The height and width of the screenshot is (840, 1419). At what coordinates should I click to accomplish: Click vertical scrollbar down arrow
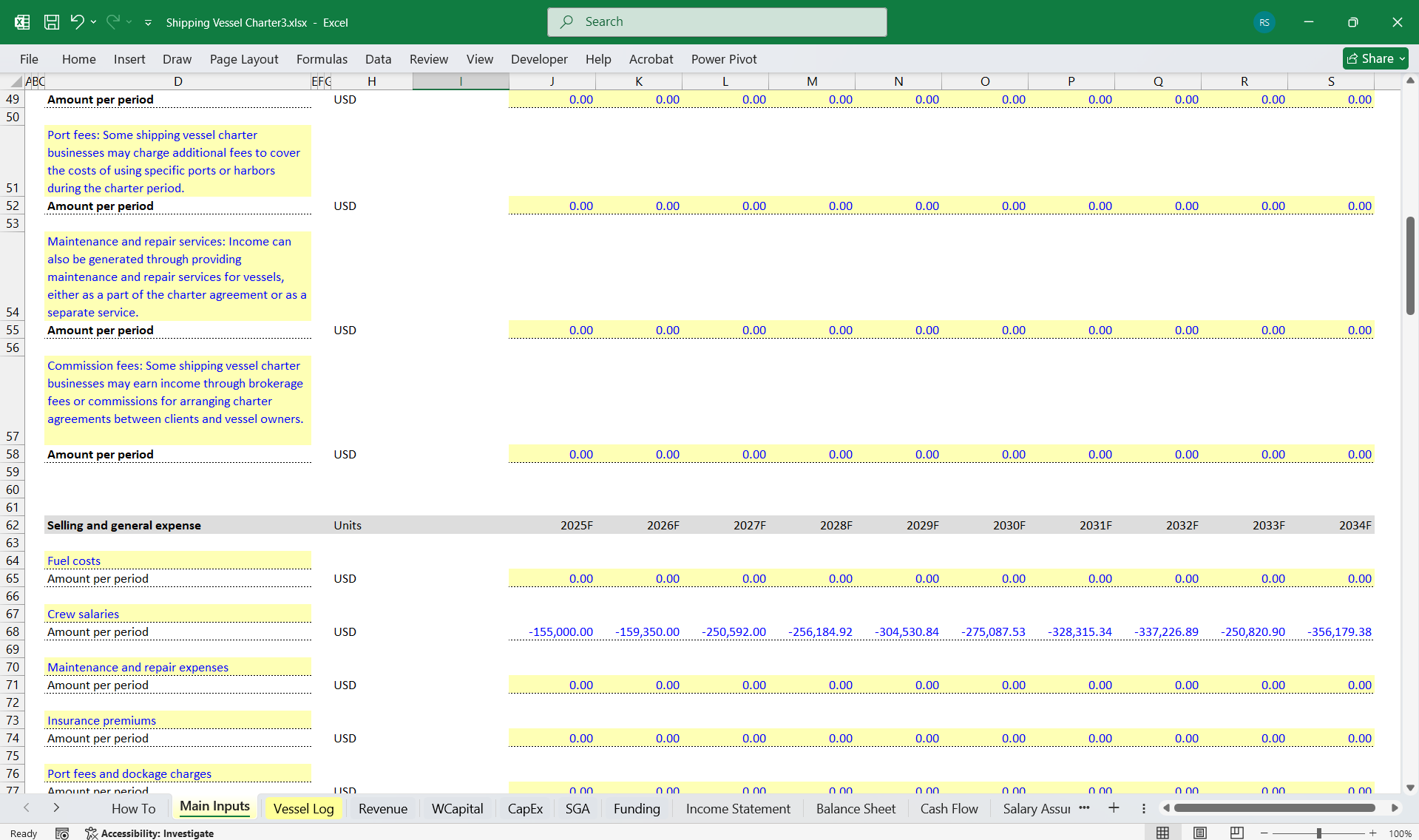point(1410,788)
